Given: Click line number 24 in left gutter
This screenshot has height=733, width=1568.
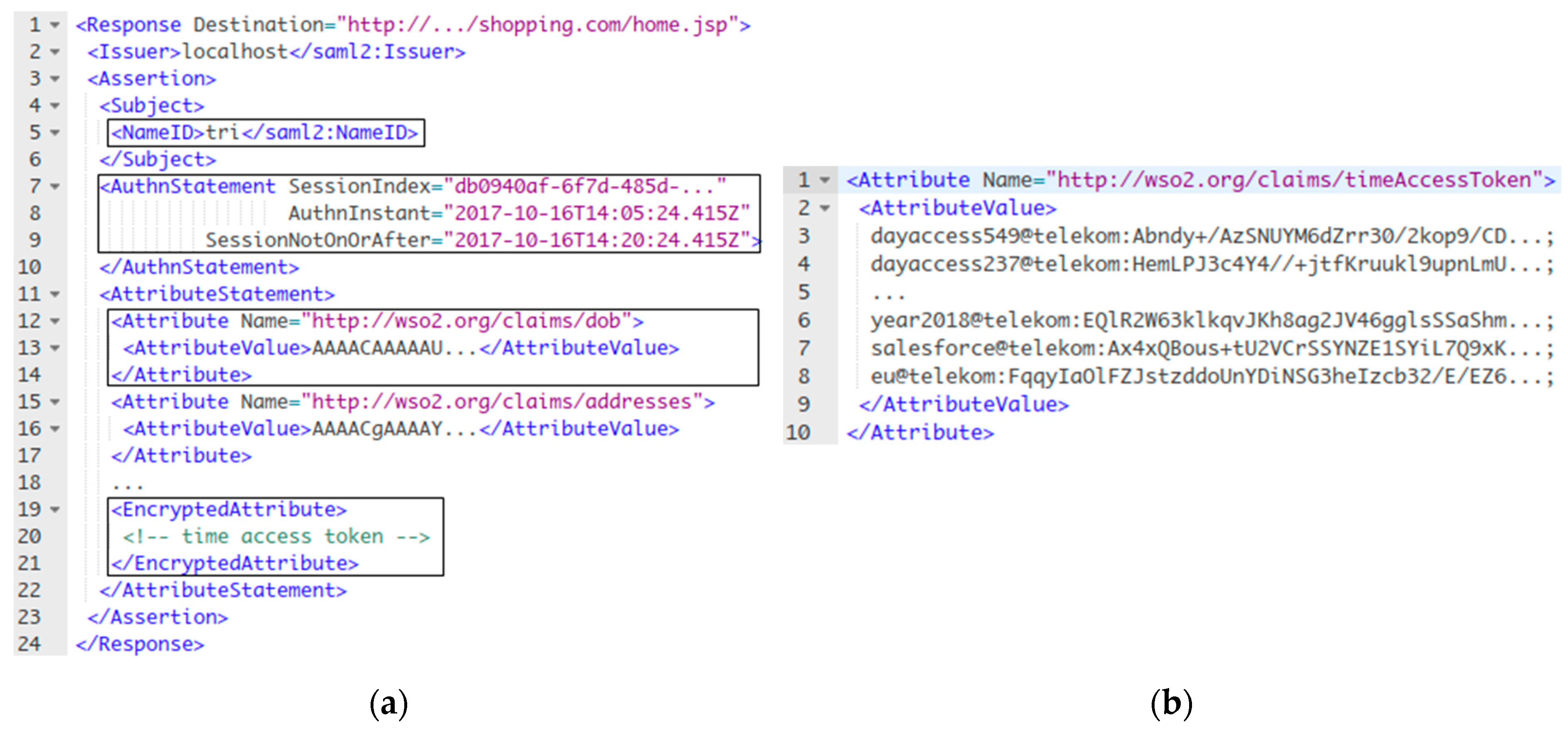Looking at the screenshot, I should [x=29, y=644].
